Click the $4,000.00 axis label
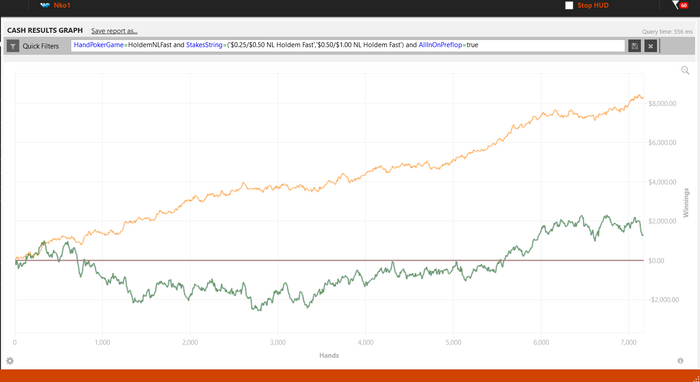This screenshot has width=700, height=382. pyautogui.click(x=662, y=182)
